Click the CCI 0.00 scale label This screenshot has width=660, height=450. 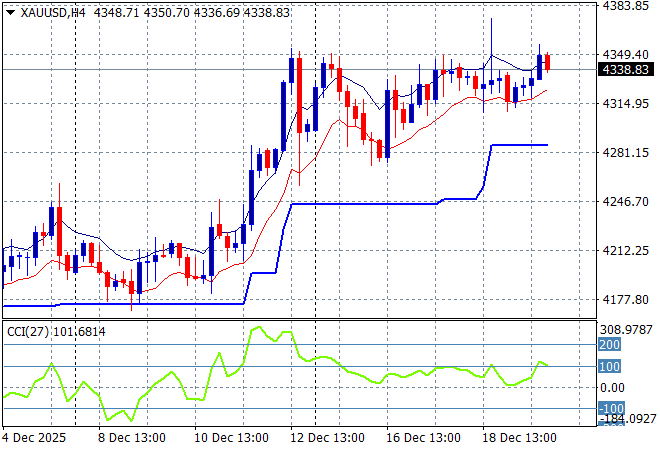612,388
